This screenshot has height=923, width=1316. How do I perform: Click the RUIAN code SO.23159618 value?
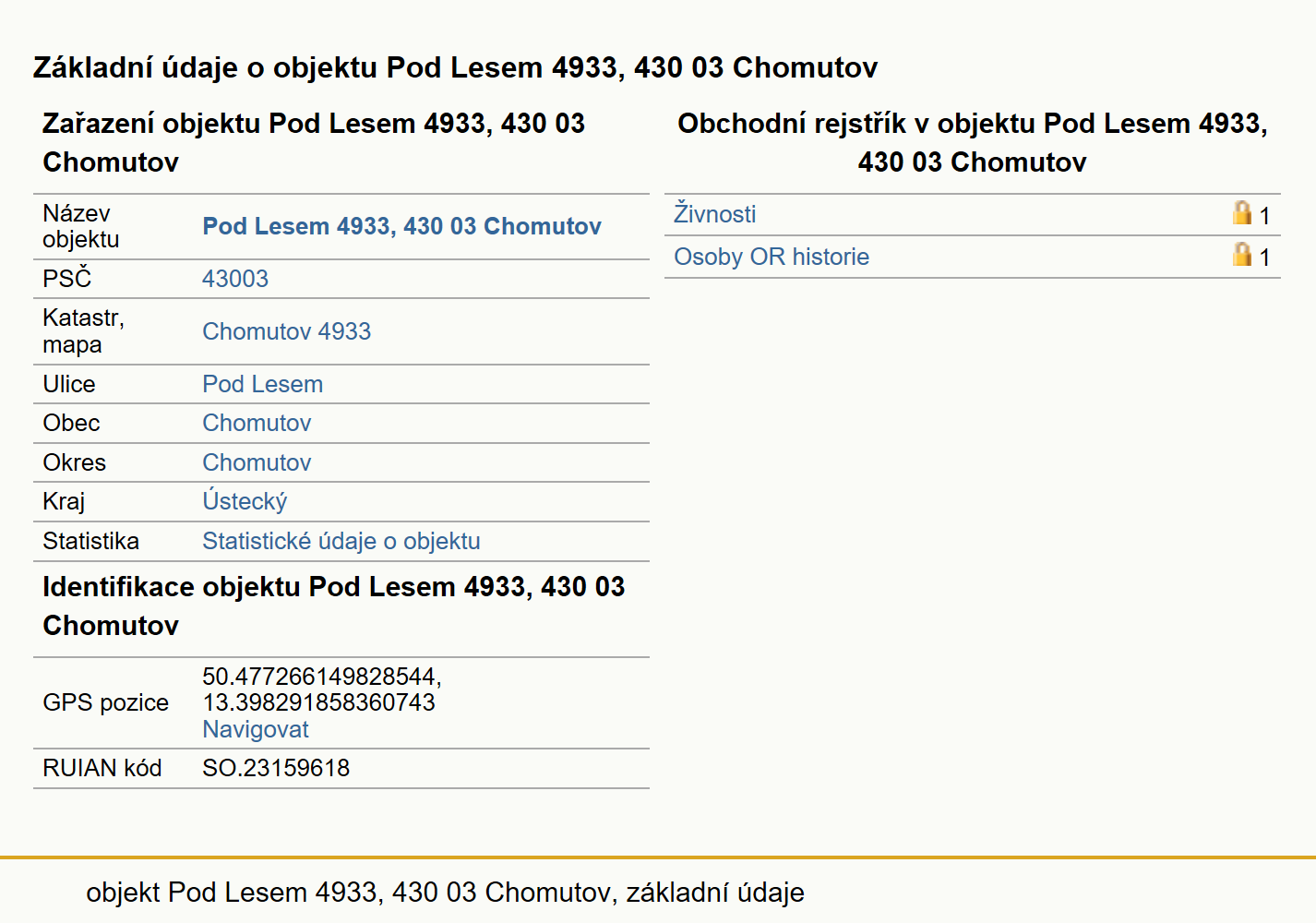coord(276,768)
